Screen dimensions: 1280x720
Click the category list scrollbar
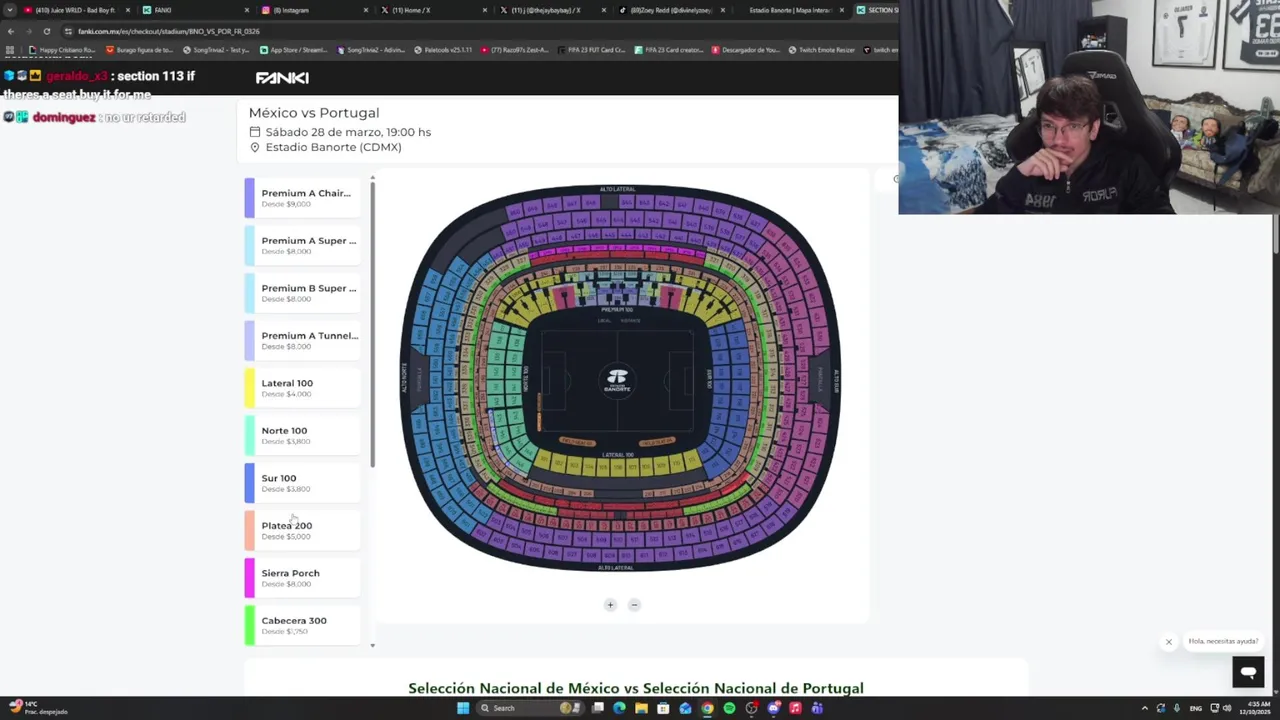pyautogui.click(x=372, y=325)
